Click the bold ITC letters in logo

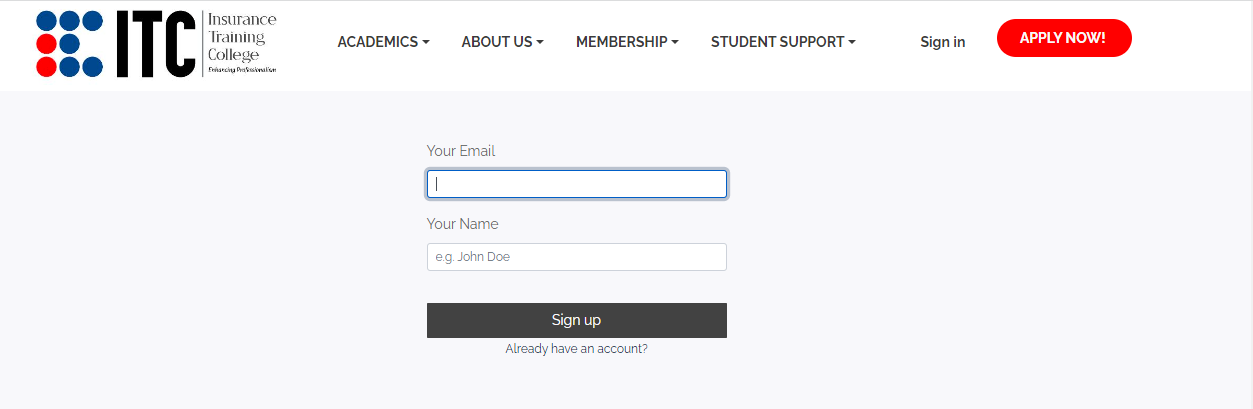pos(155,45)
